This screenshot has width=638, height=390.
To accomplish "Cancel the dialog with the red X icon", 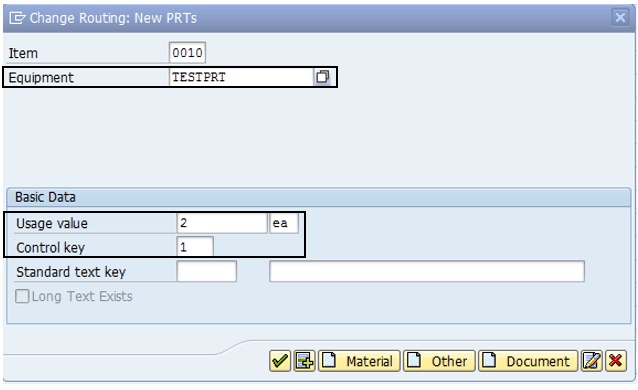I will pyautogui.click(x=616, y=361).
